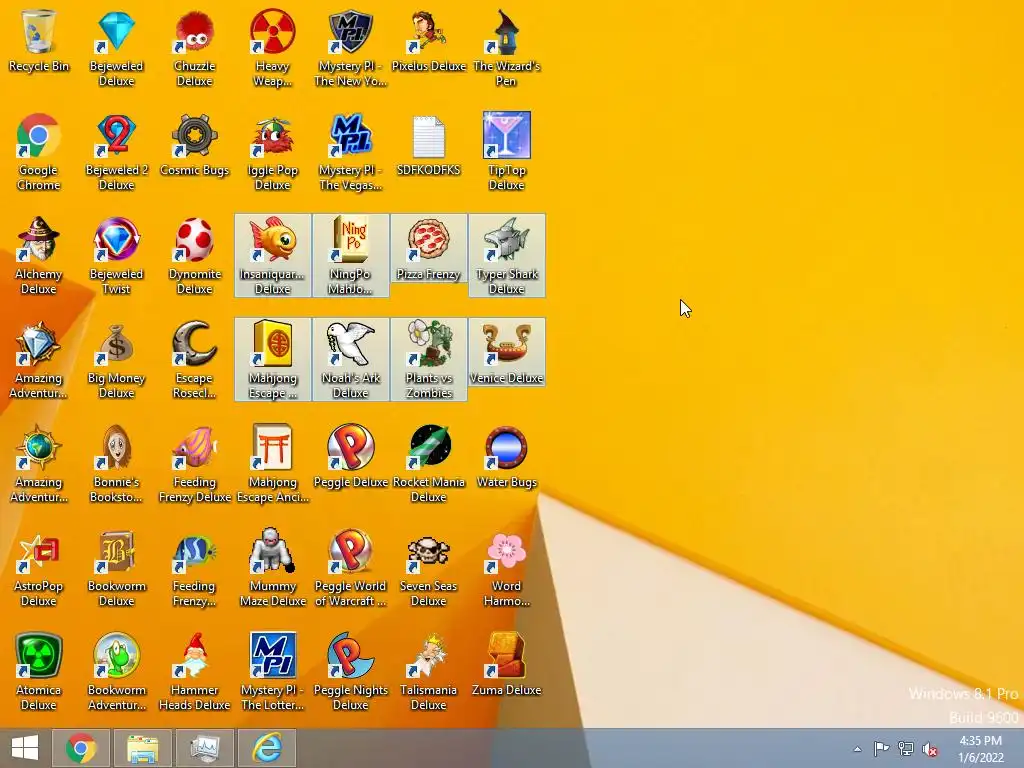Select the Recycle Bin desktop icon
Viewport: 1024px width, 768px height.
[39, 40]
